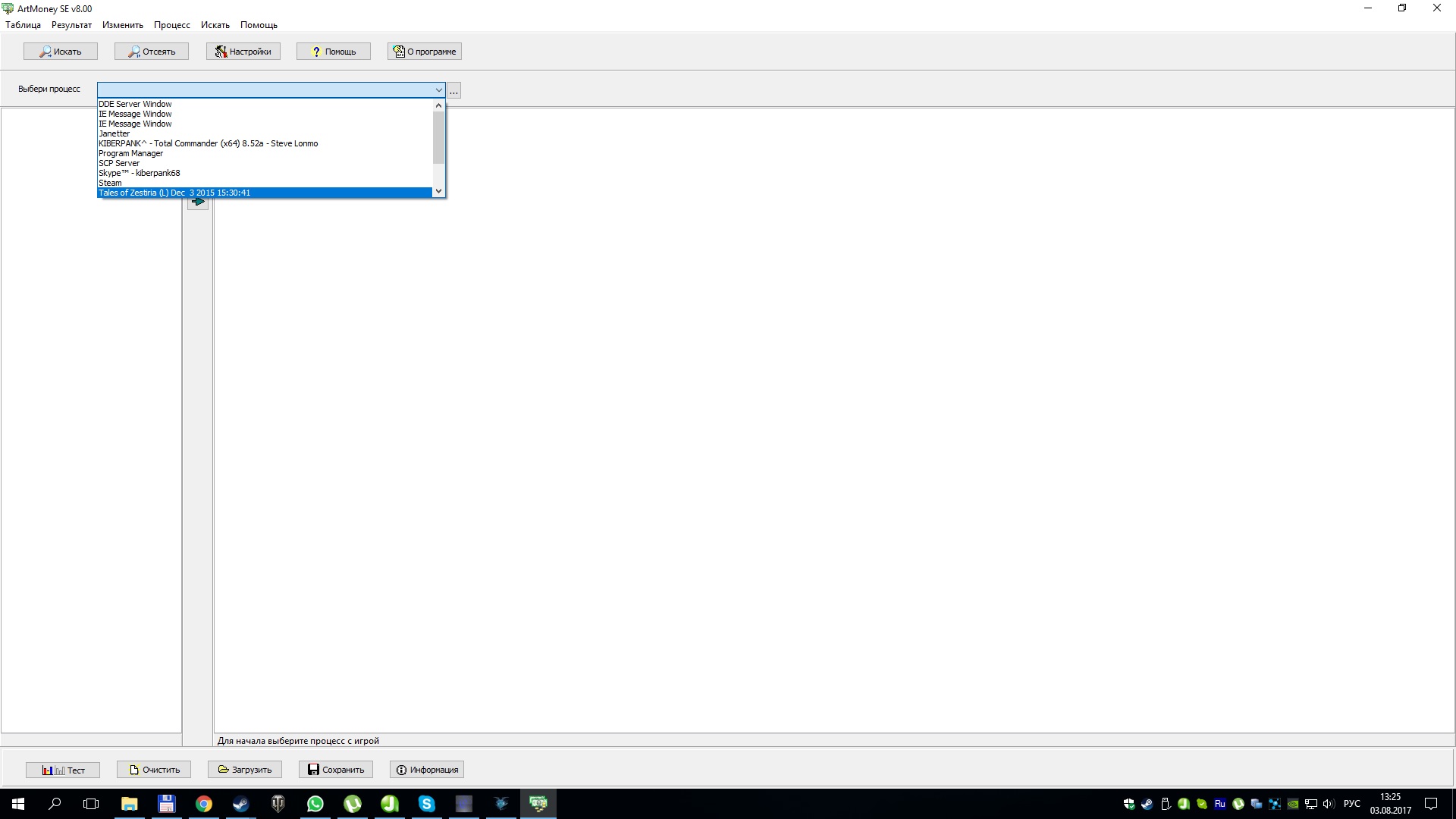Select 'SCP Server' in the process list
The height and width of the screenshot is (819, 1456).
[265, 163]
